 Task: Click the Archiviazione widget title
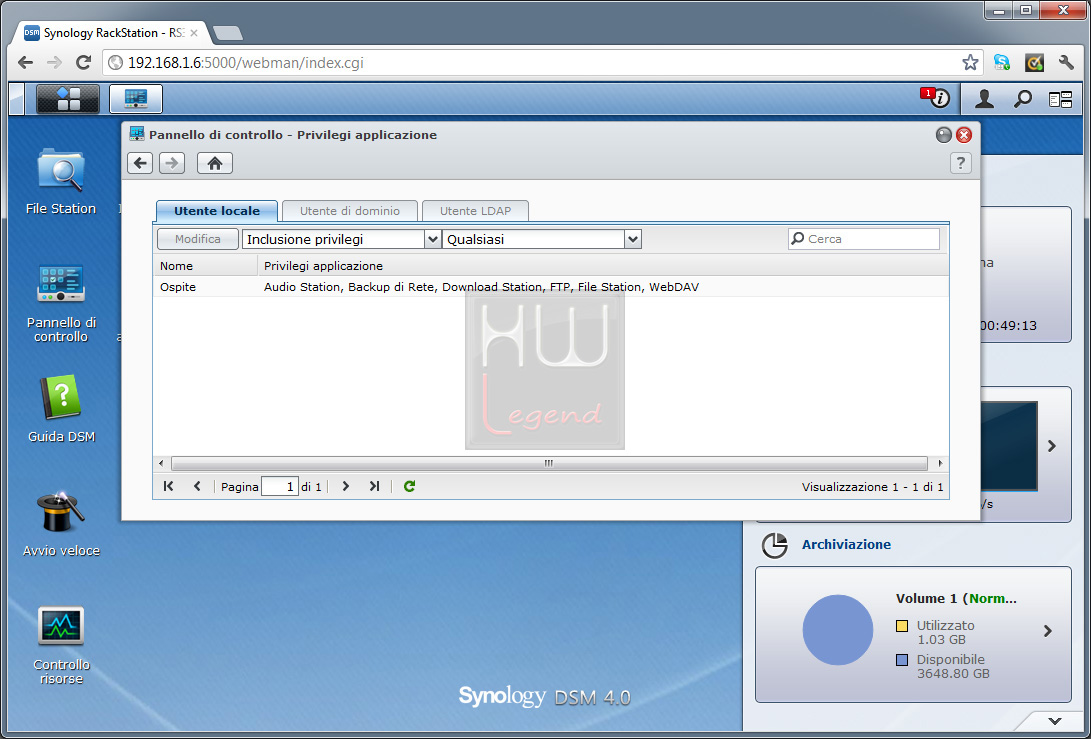point(846,544)
